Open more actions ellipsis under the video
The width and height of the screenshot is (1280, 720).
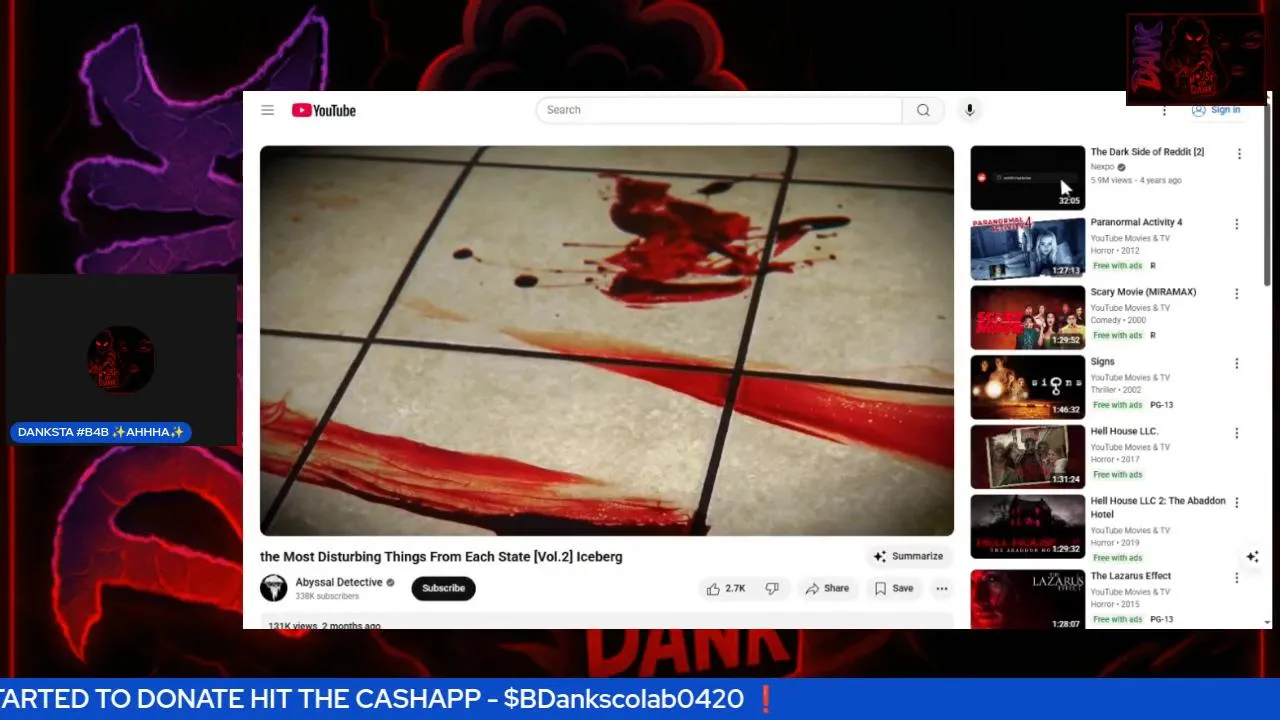[x=942, y=589]
